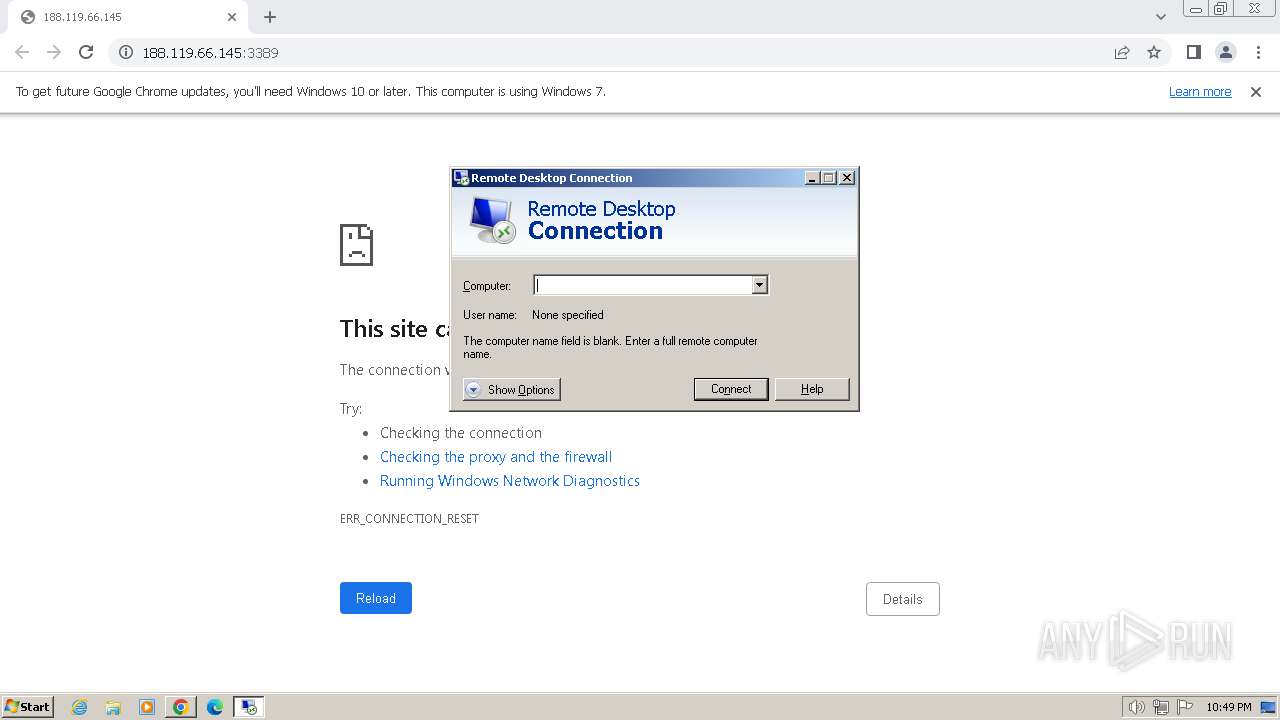This screenshot has width=1280, height=720.
Task: Open the Chrome three-dot menu
Action: coord(1258,52)
